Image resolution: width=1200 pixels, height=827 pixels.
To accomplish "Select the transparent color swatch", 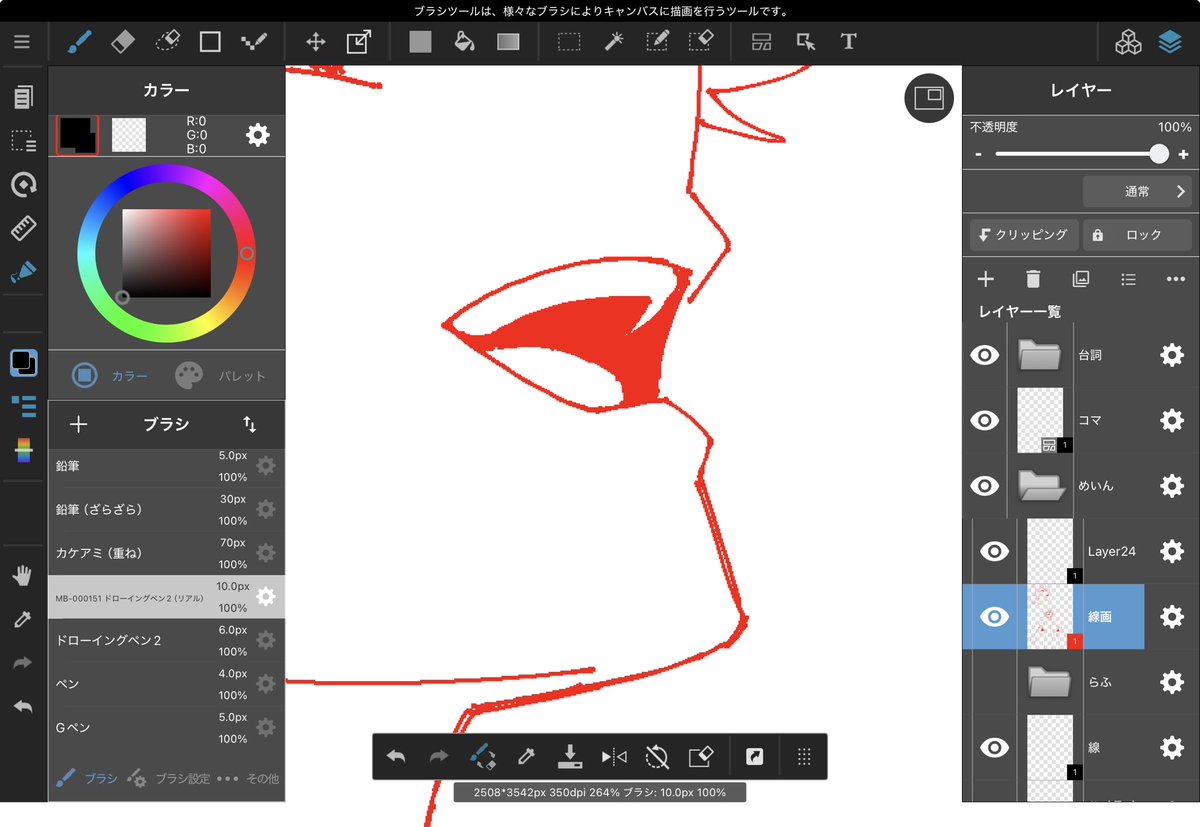I will click(x=129, y=135).
